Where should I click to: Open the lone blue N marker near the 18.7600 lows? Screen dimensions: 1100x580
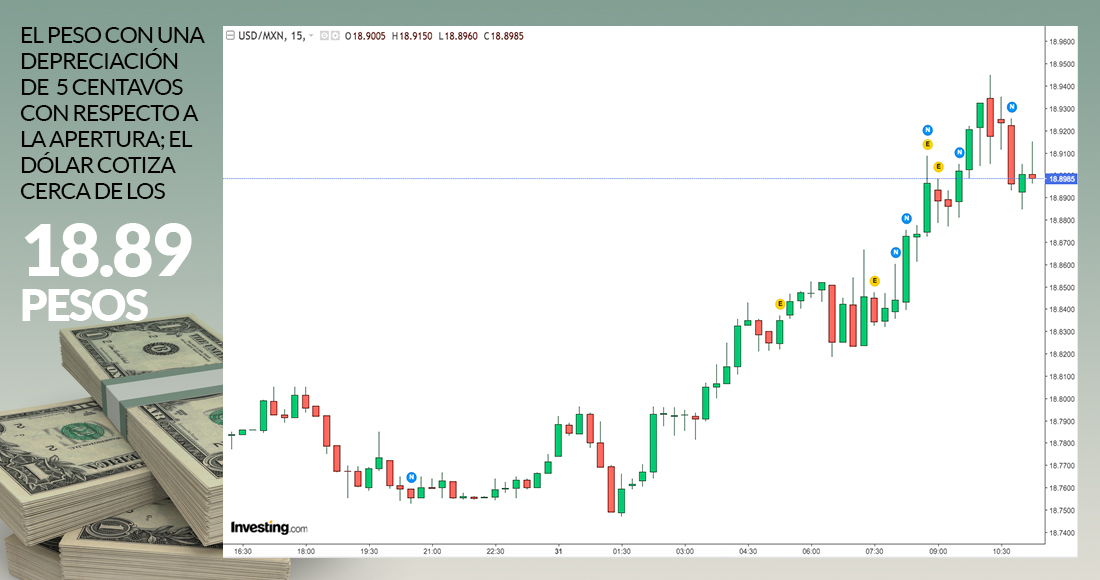click(411, 477)
